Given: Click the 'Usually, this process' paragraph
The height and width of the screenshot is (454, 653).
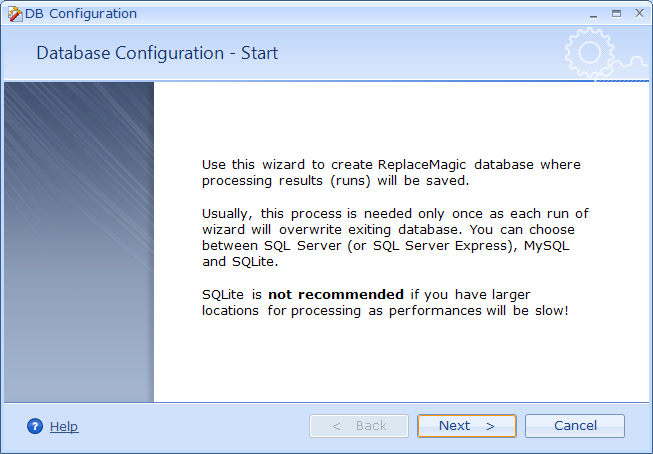Looking at the screenshot, I should click(395, 238).
